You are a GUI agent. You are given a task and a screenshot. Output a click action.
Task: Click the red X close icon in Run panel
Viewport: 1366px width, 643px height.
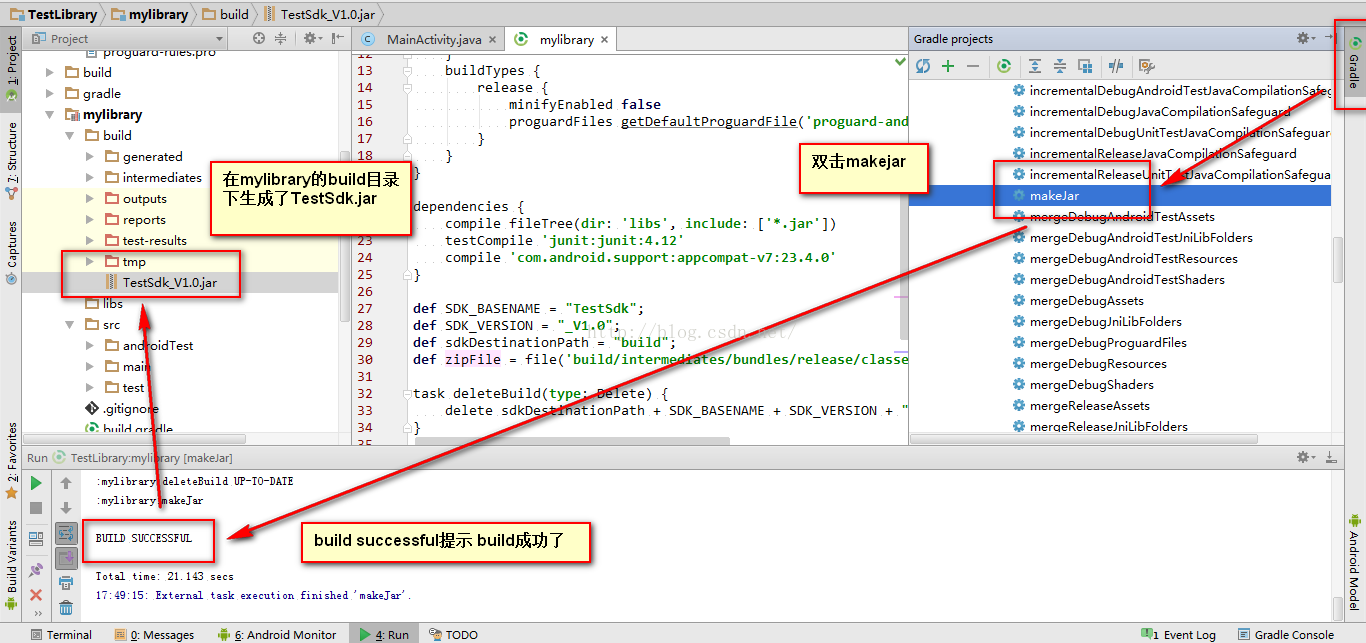pos(36,594)
